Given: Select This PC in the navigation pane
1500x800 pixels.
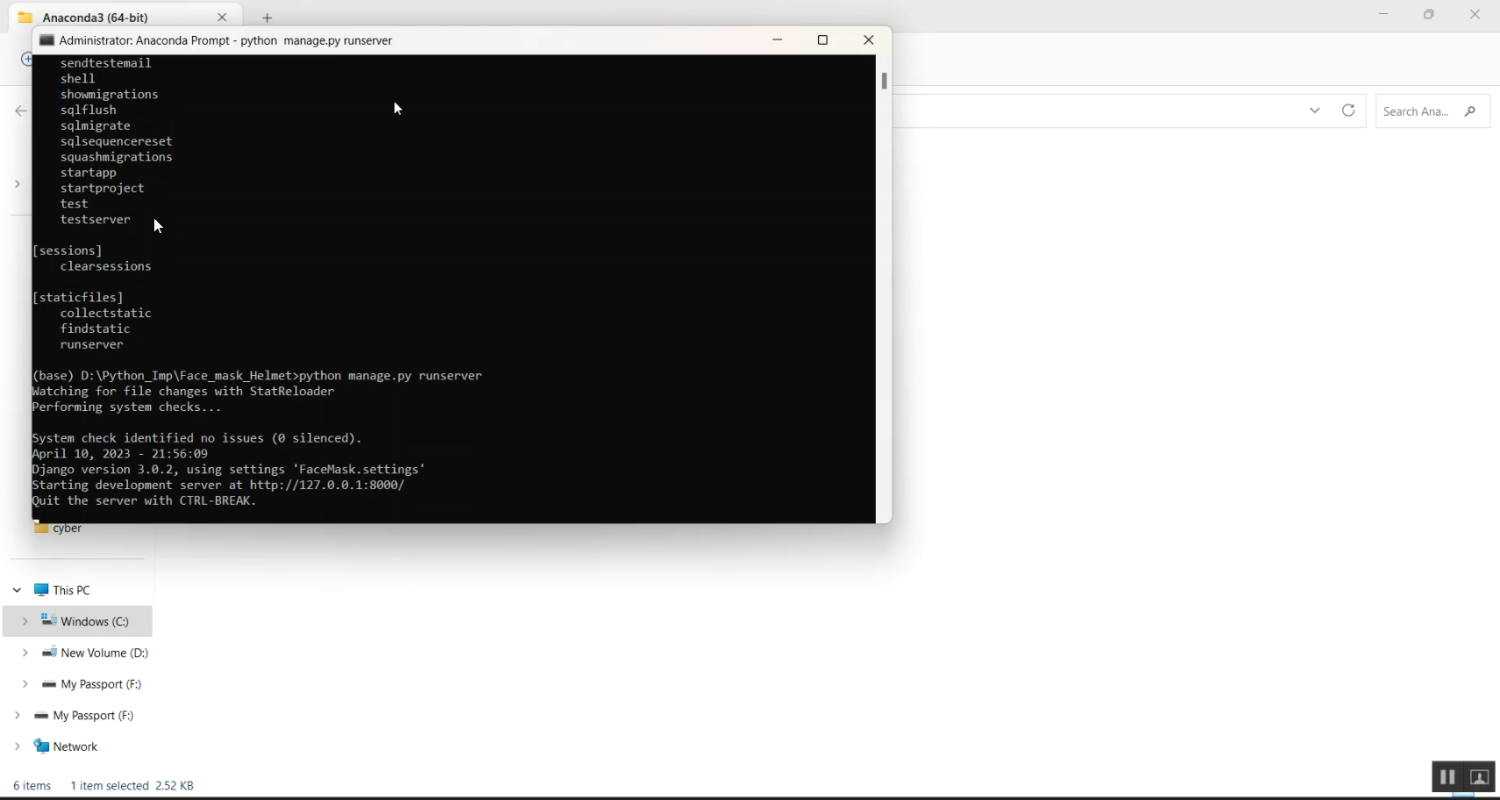Looking at the screenshot, I should pyautogui.click(x=71, y=590).
